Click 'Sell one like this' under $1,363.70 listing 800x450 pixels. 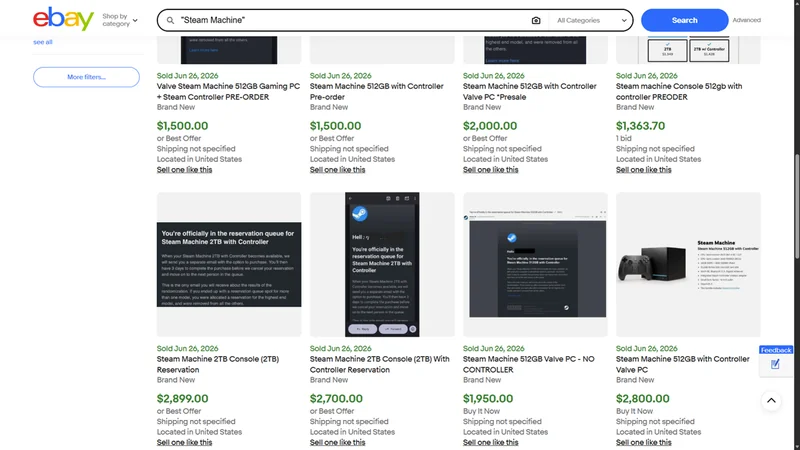click(x=643, y=170)
